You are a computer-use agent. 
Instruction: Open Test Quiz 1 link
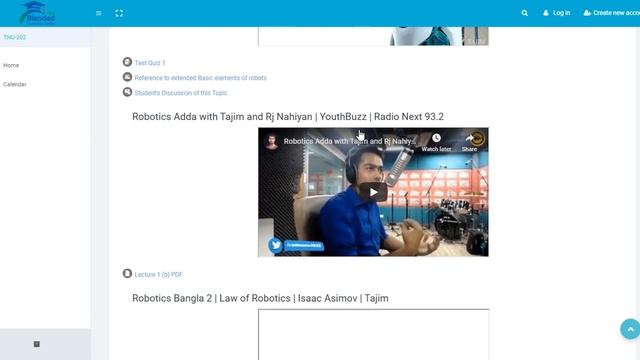150,63
